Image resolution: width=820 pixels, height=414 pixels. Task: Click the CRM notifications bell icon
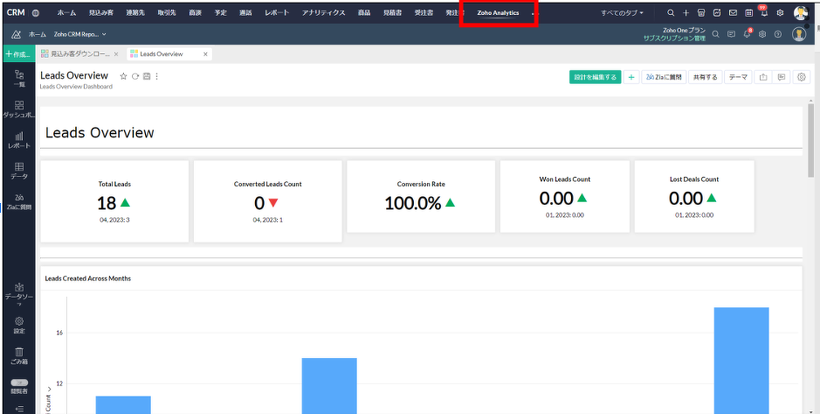[763, 13]
